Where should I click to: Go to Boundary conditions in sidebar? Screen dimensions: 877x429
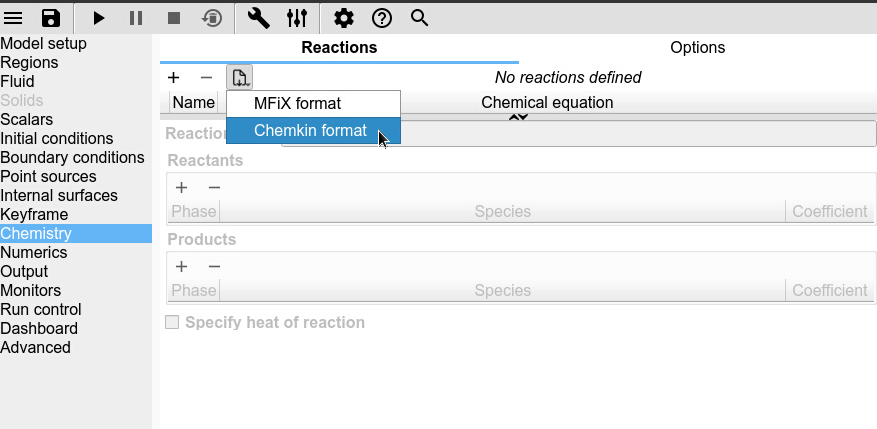[72, 158]
